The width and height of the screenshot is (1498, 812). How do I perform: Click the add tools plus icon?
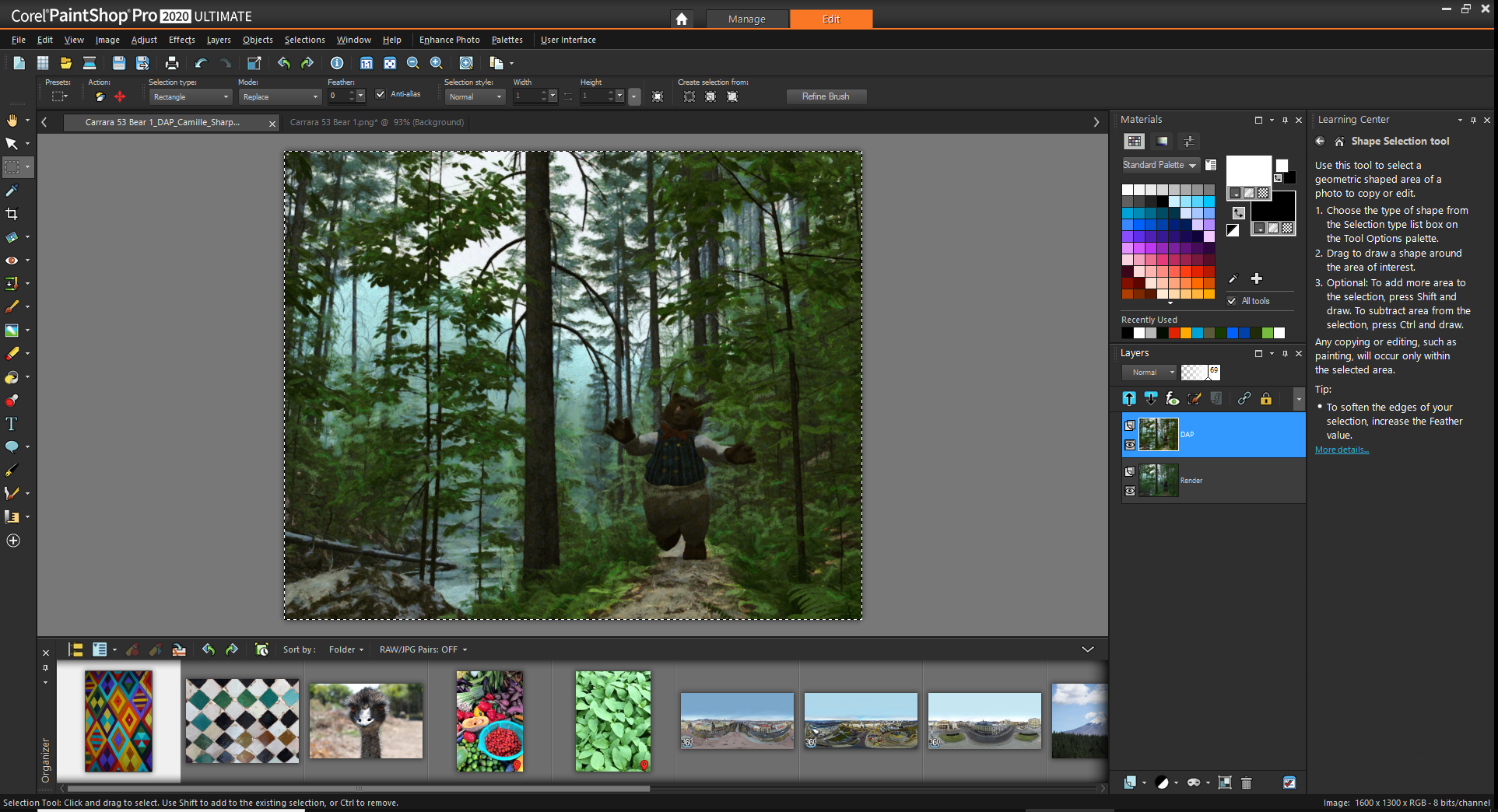point(13,541)
